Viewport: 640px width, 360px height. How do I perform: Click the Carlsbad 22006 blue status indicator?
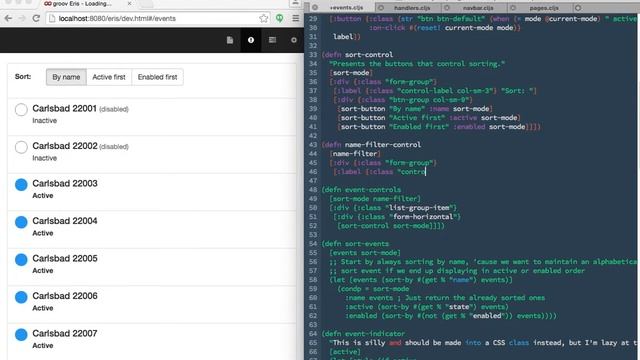point(21,297)
